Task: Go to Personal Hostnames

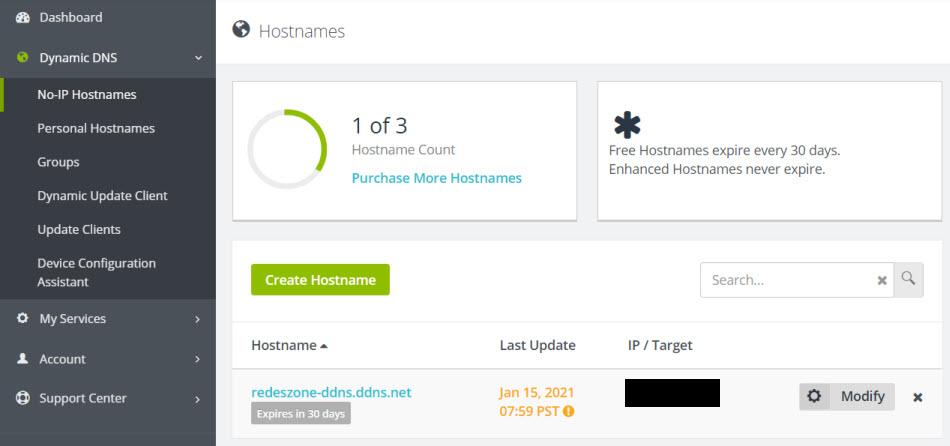Action: tap(96, 129)
